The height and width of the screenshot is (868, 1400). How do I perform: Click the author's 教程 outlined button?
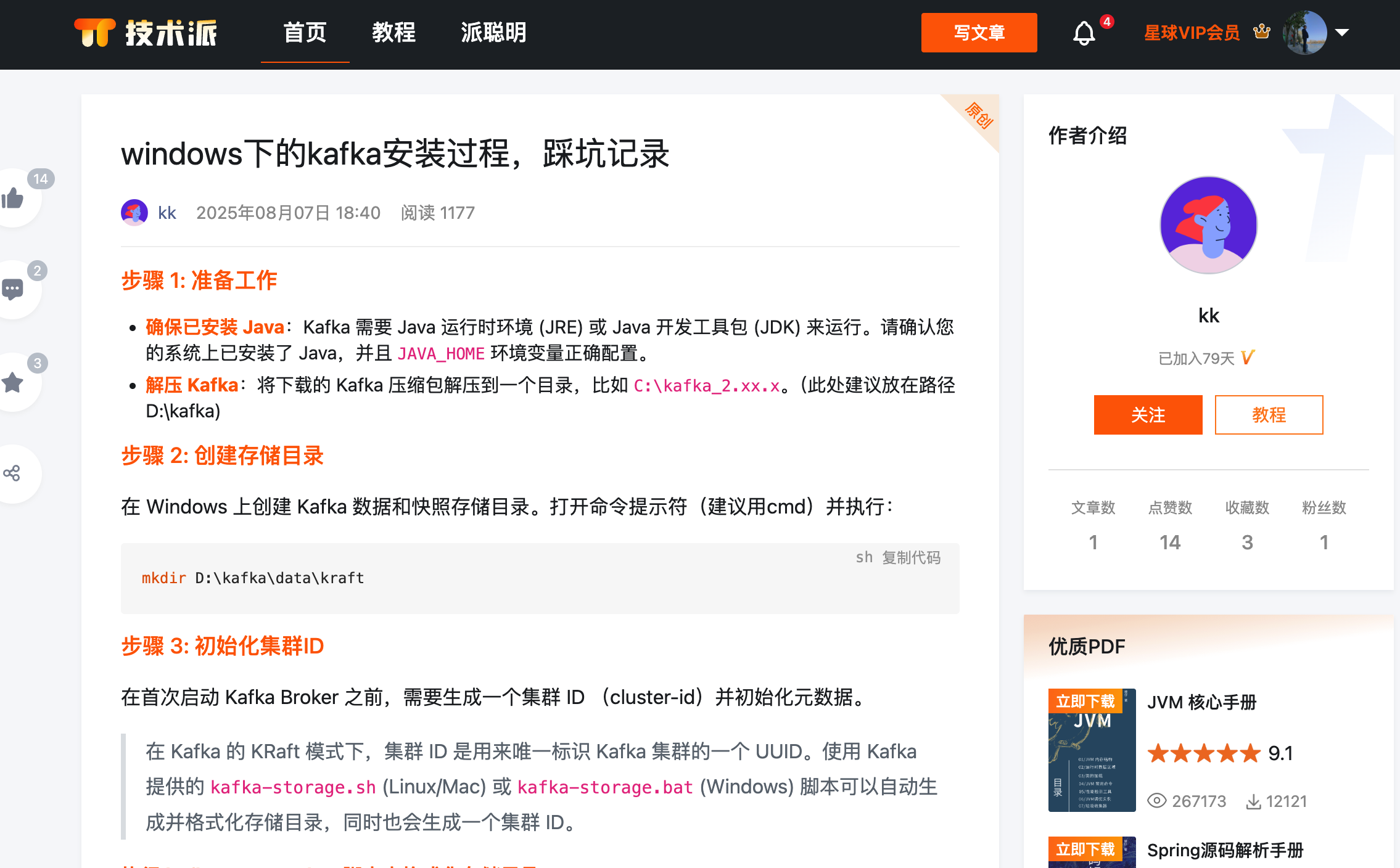(1269, 415)
